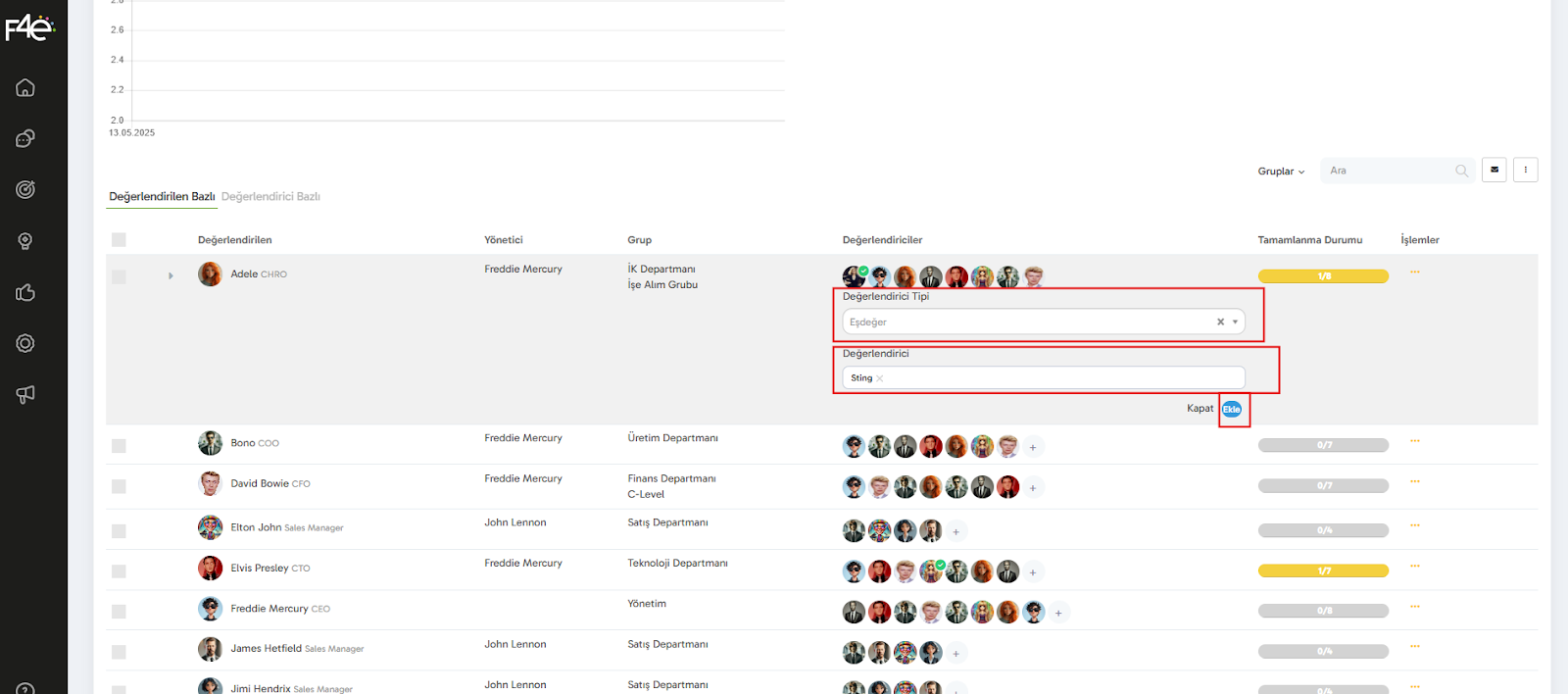Select the Değerlendirilen Bazlı tab

pyautogui.click(x=162, y=197)
